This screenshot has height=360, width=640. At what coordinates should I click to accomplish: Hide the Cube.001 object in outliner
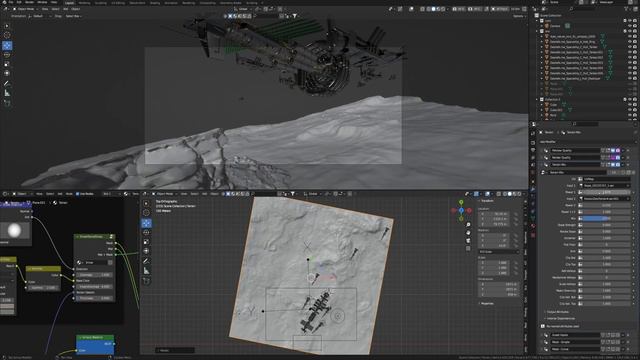pos(630,110)
